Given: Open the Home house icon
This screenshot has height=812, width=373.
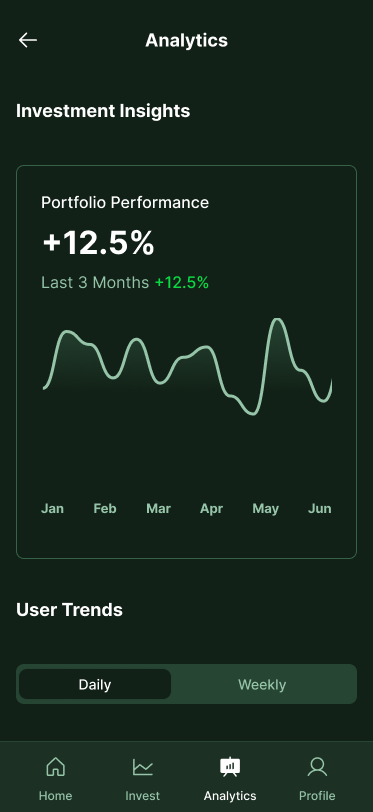Looking at the screenshot, I should (55, 766).
